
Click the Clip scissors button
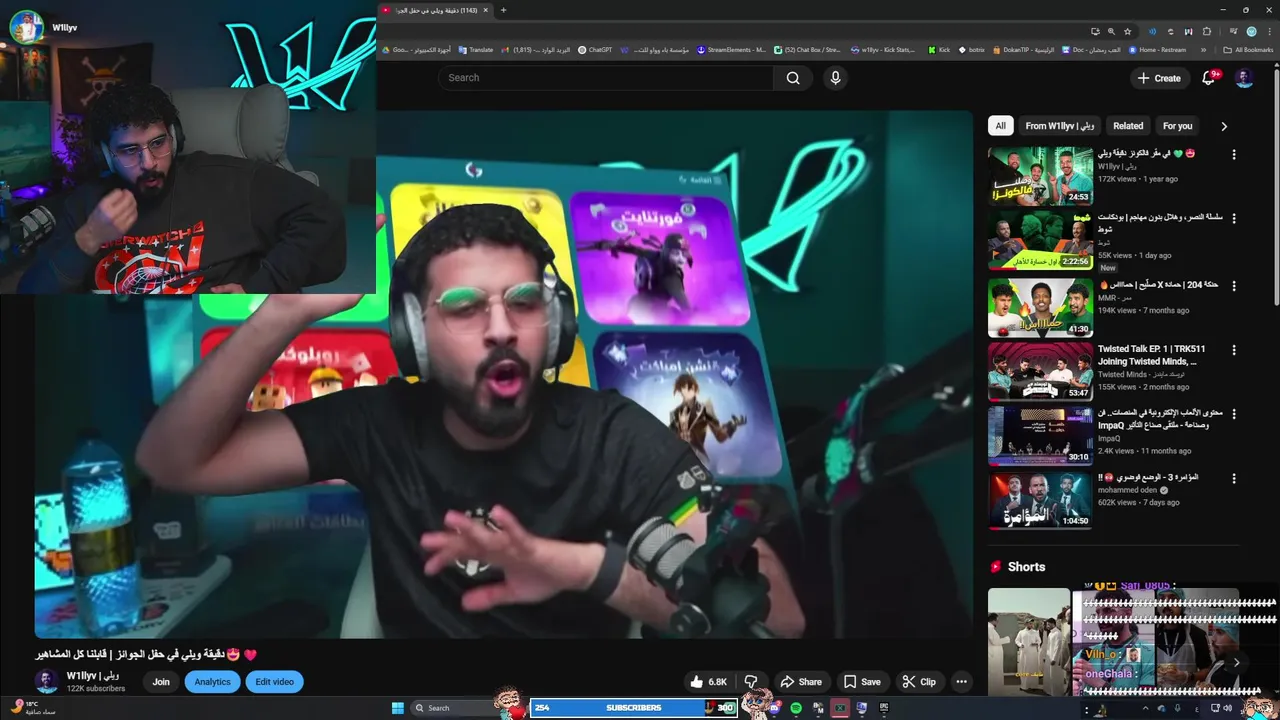919,682
